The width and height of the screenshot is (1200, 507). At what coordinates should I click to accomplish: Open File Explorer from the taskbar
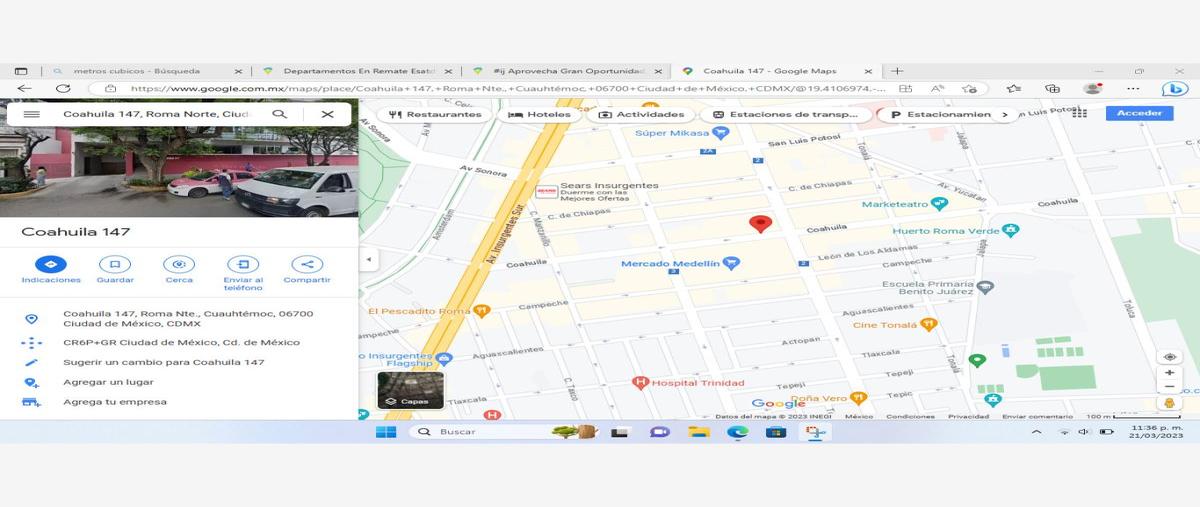698,432
